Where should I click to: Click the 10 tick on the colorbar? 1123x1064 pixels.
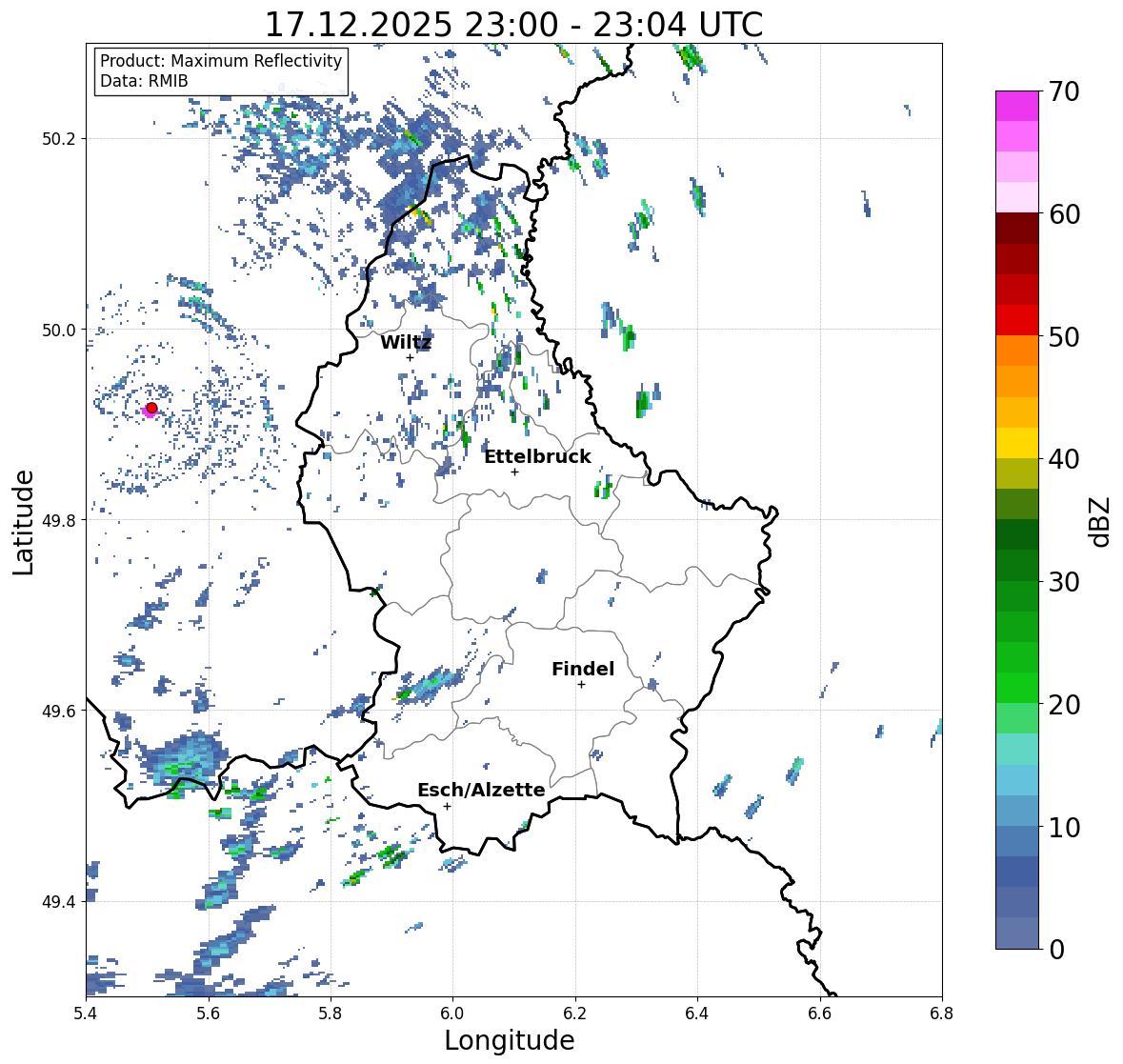click(x=1064, y=826)
